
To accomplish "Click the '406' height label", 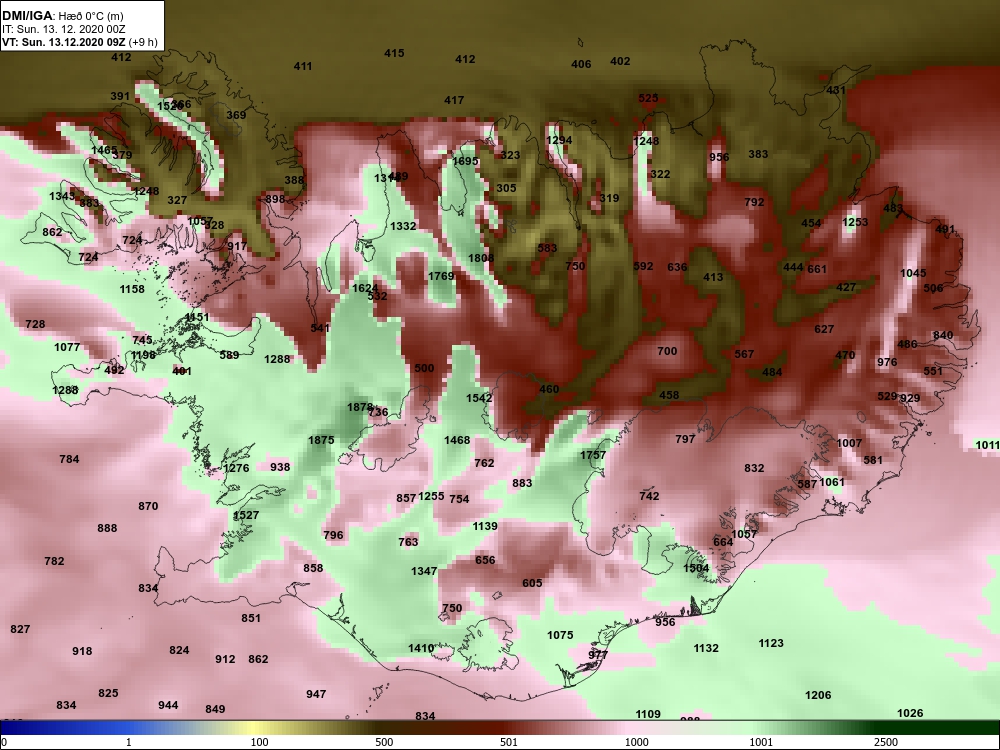I will tap(581, 64).
